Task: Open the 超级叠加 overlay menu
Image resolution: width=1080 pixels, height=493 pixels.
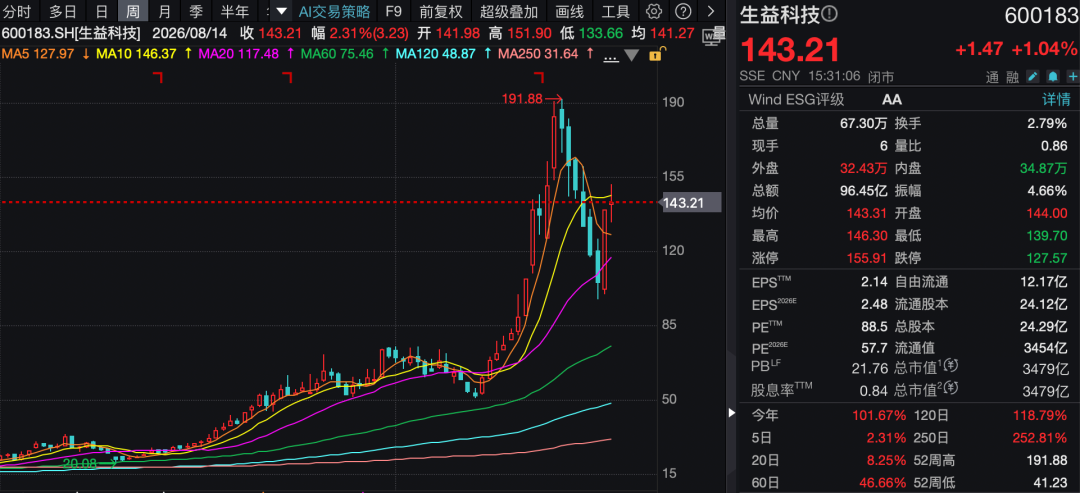Action: tap(509, 12)
